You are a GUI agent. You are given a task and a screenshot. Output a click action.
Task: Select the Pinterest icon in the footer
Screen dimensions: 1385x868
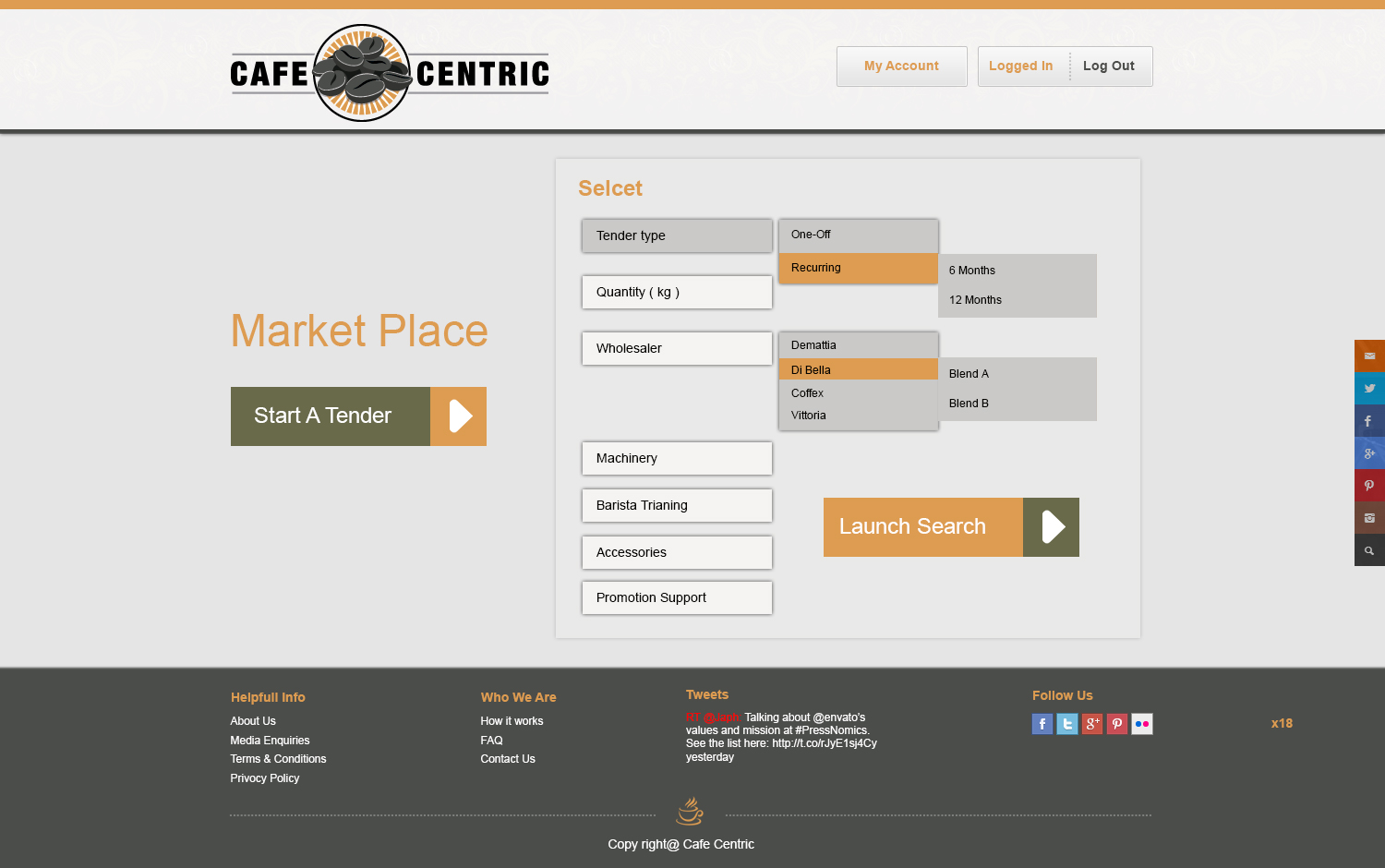(1116, 723)
